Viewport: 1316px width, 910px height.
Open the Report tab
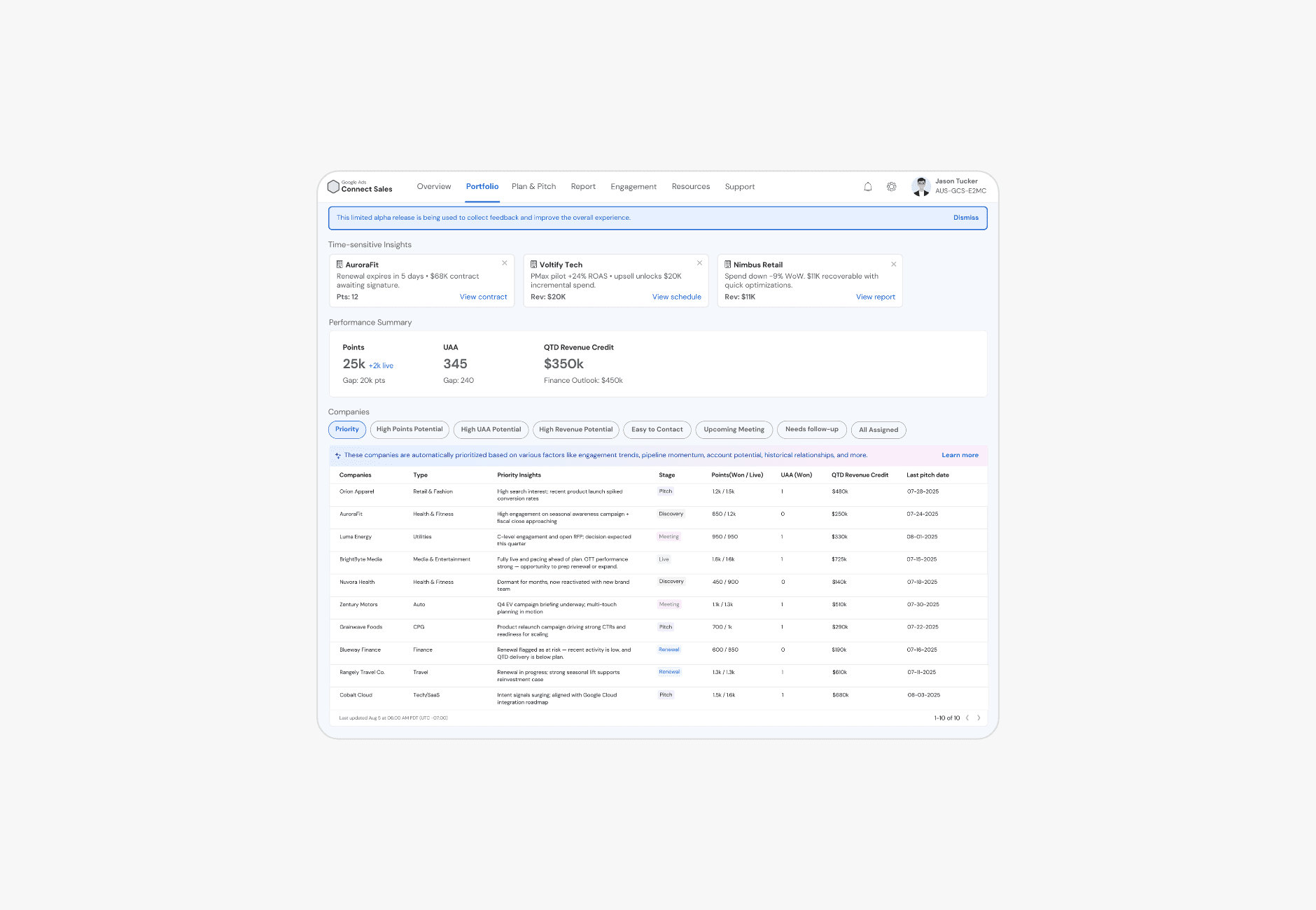pyautogui.click(x=583, y=187)
